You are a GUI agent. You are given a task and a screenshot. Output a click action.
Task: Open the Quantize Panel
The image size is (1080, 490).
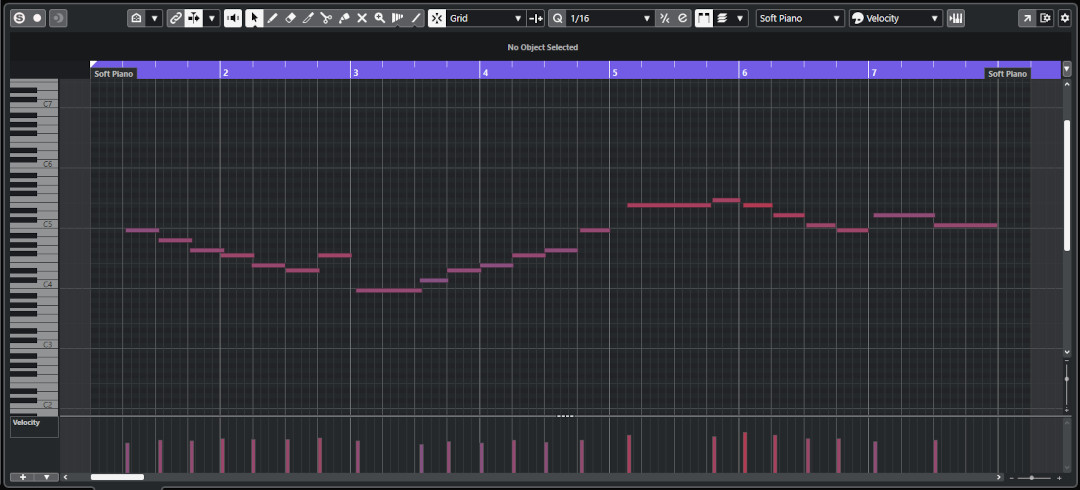[683, 19]
